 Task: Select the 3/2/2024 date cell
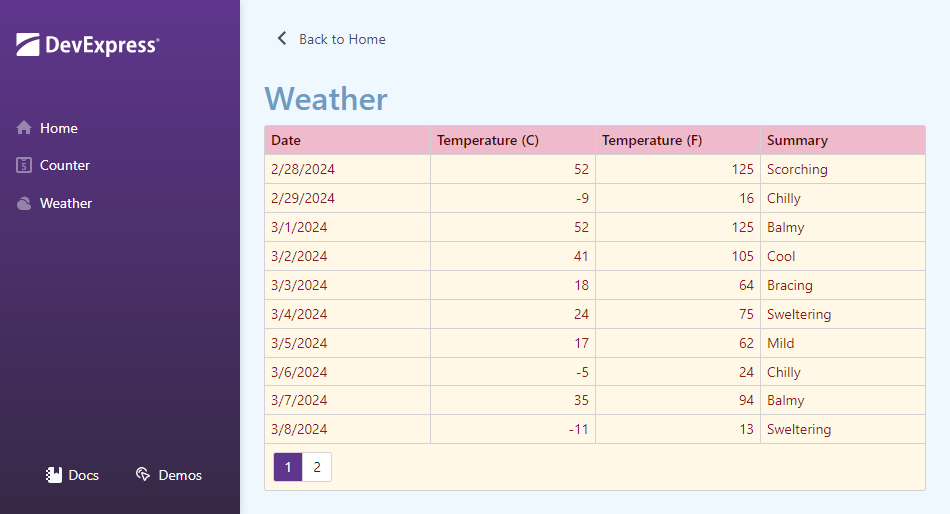point(348,256)
